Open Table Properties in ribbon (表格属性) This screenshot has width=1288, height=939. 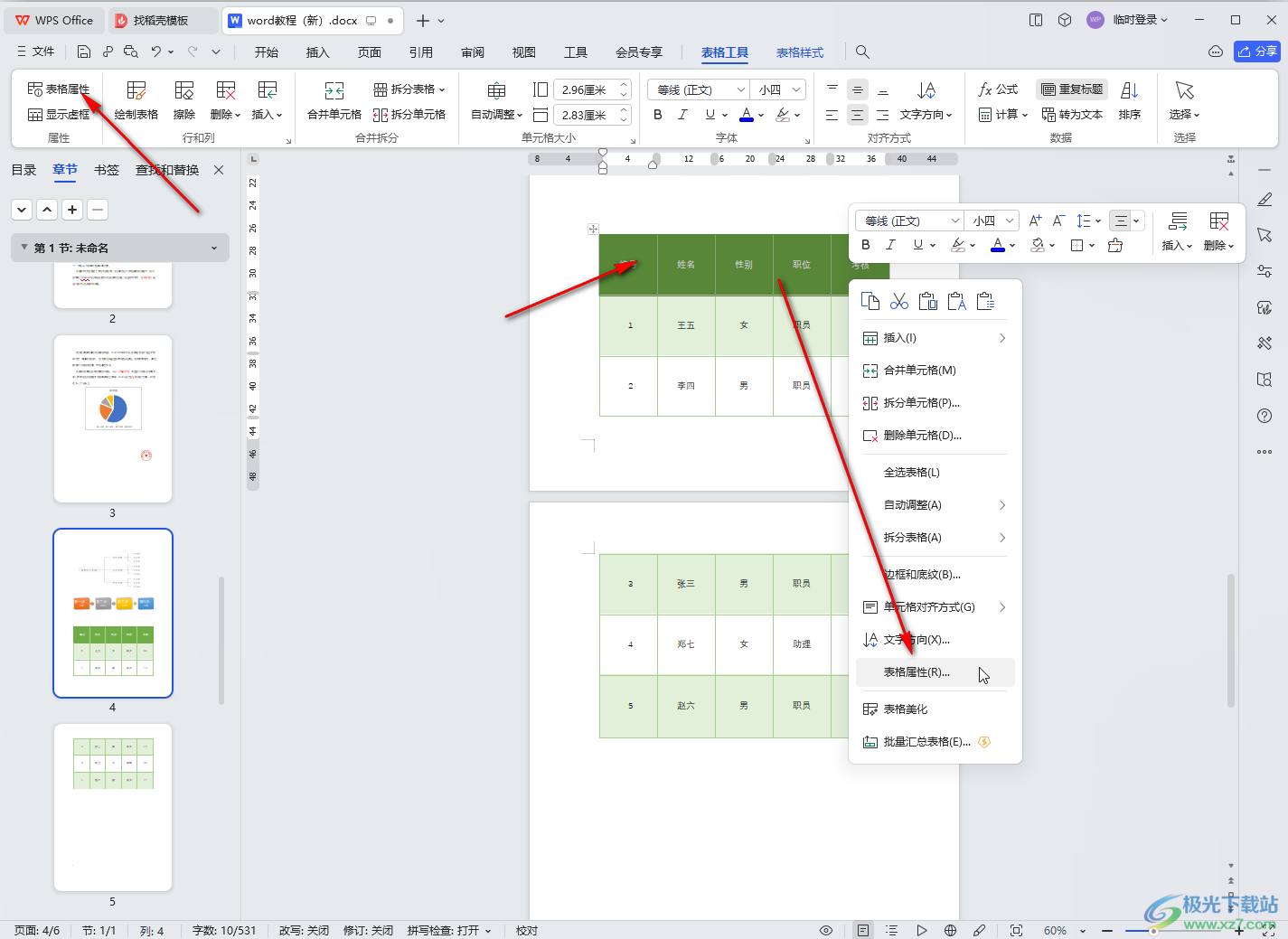tap(59, 89)
